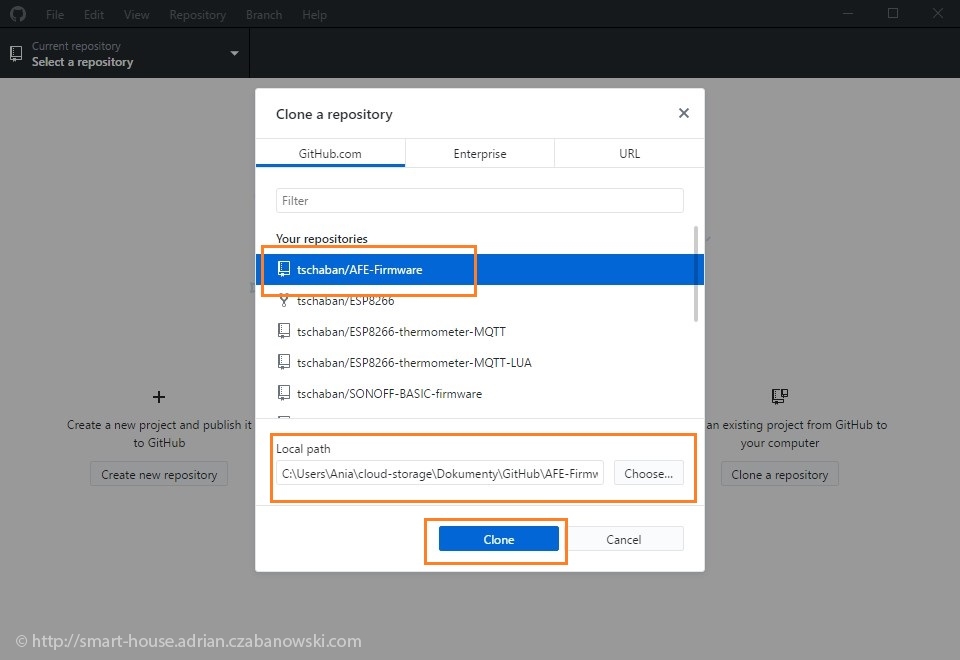Click the Create new repository button

[159, 474]
